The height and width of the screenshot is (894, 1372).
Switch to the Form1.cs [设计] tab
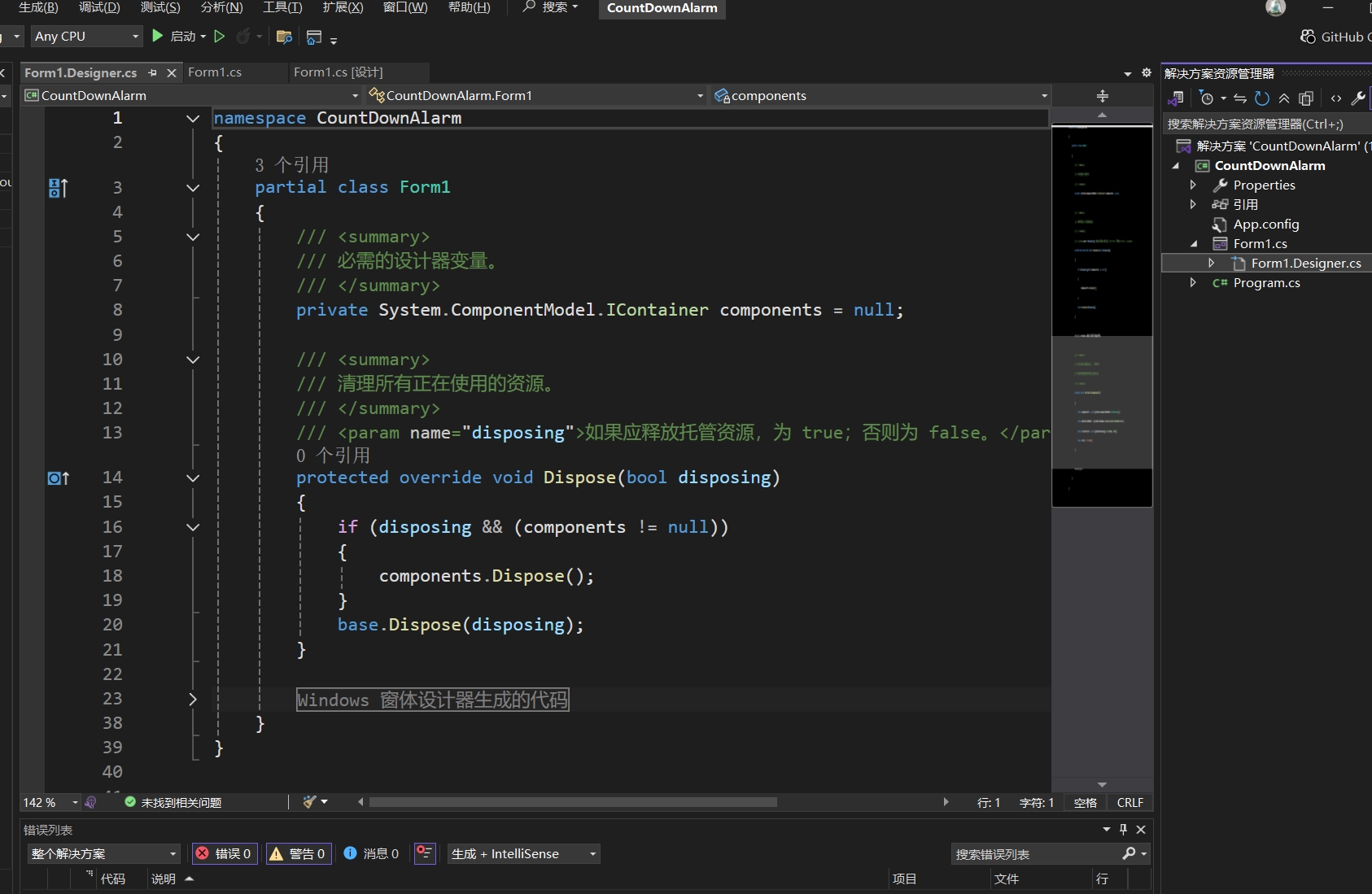point(338,72)
